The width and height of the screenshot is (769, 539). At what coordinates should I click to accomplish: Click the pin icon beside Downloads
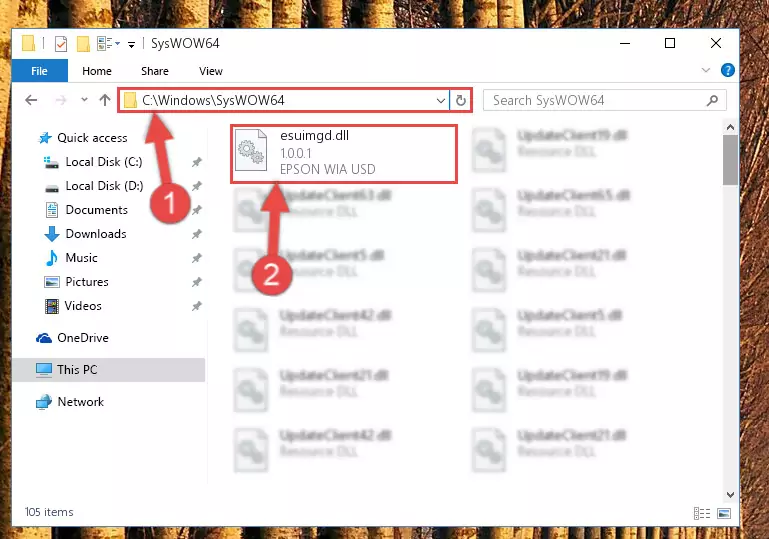[196, 234]
